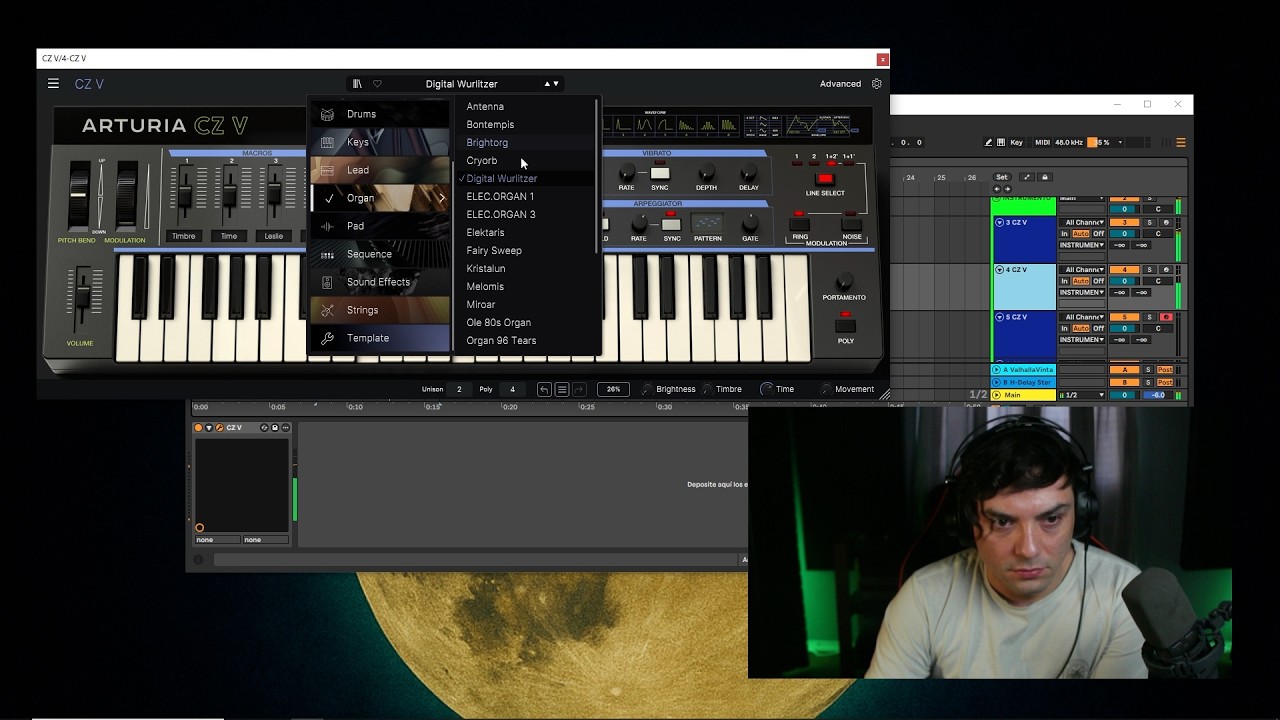Click the undo arrow in the lower toolbar
This screenshot has width=1280, height=720.
(x=544, y=389)
